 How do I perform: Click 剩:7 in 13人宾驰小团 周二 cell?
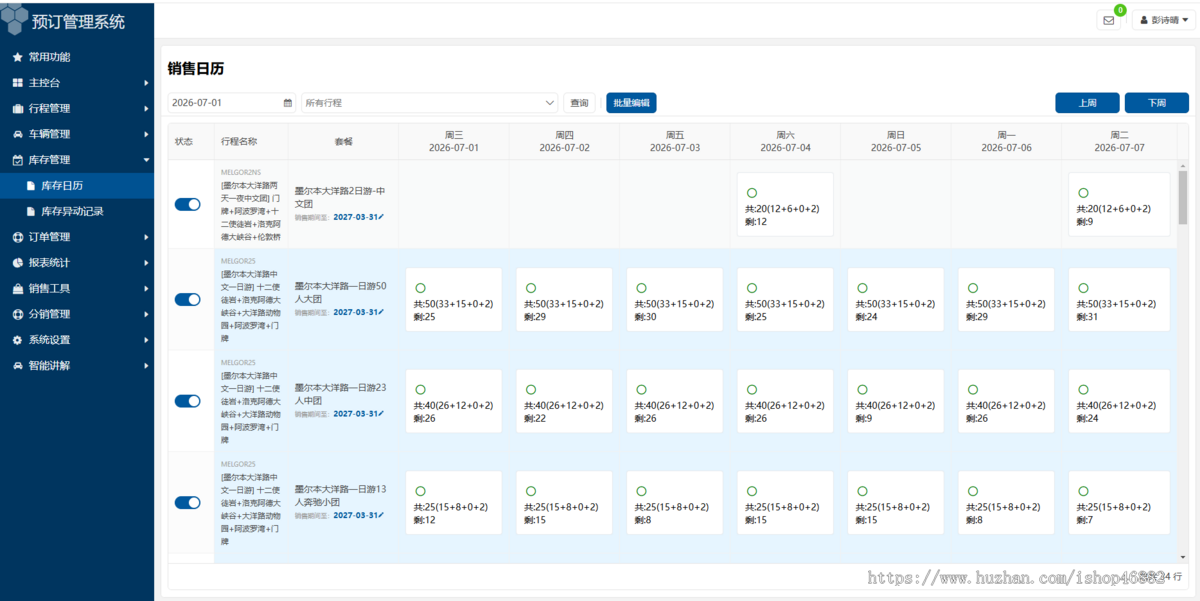(x=1085, y=521)
